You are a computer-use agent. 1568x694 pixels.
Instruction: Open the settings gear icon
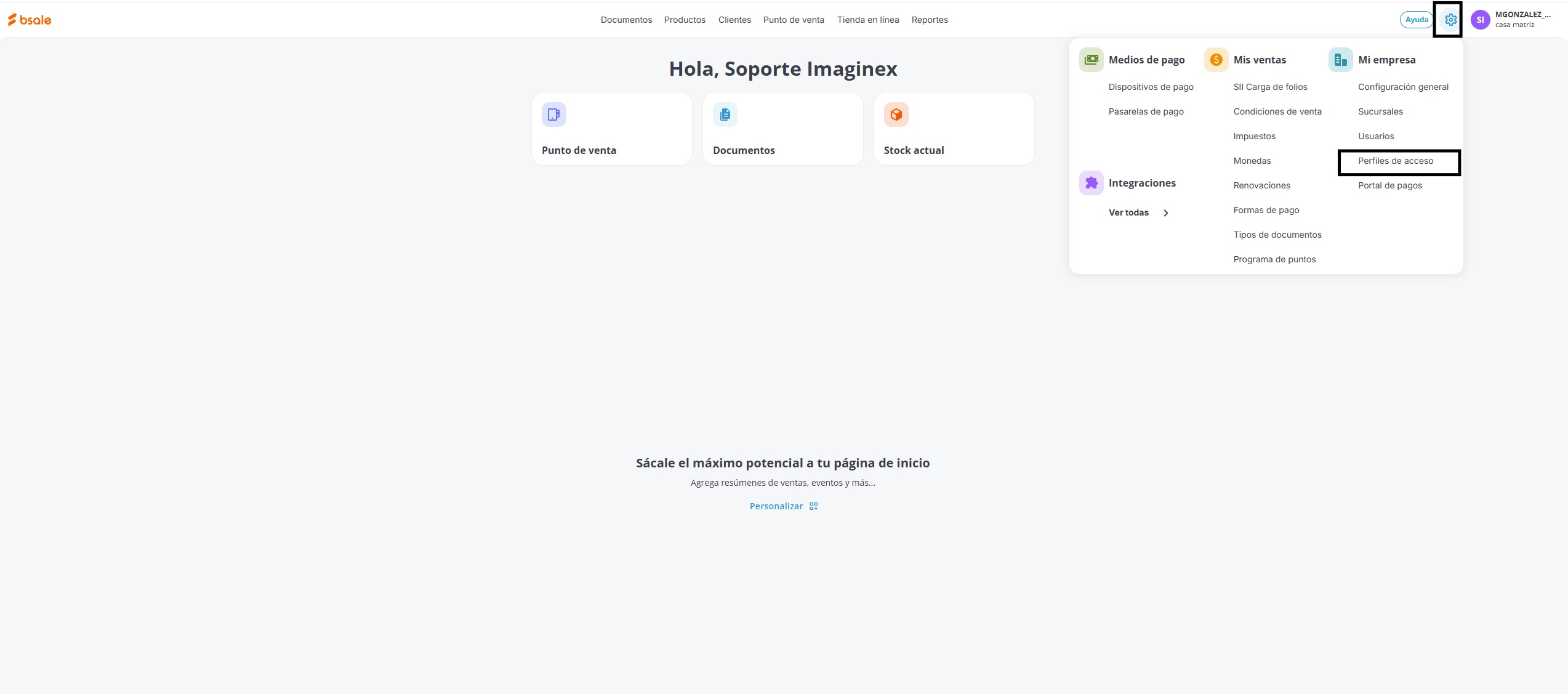pyautogui.click(x=1450, y=20)
